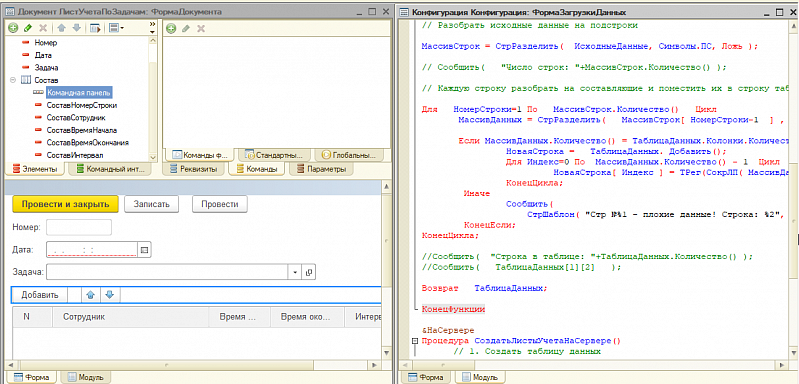The image size is (799, 384).
Task: Click the Провести и закрыть button
Action: coord(65,204)
